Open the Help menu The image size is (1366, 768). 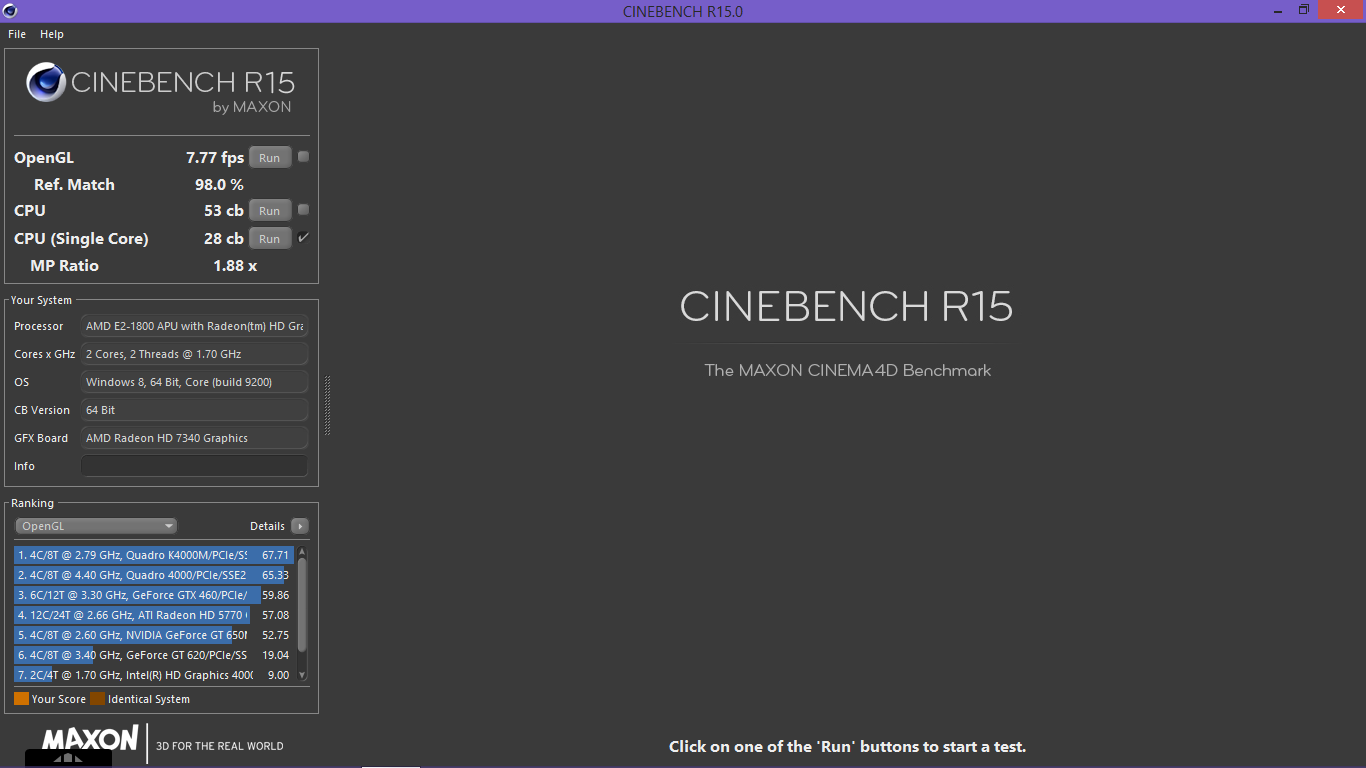[x=52, y=34]
